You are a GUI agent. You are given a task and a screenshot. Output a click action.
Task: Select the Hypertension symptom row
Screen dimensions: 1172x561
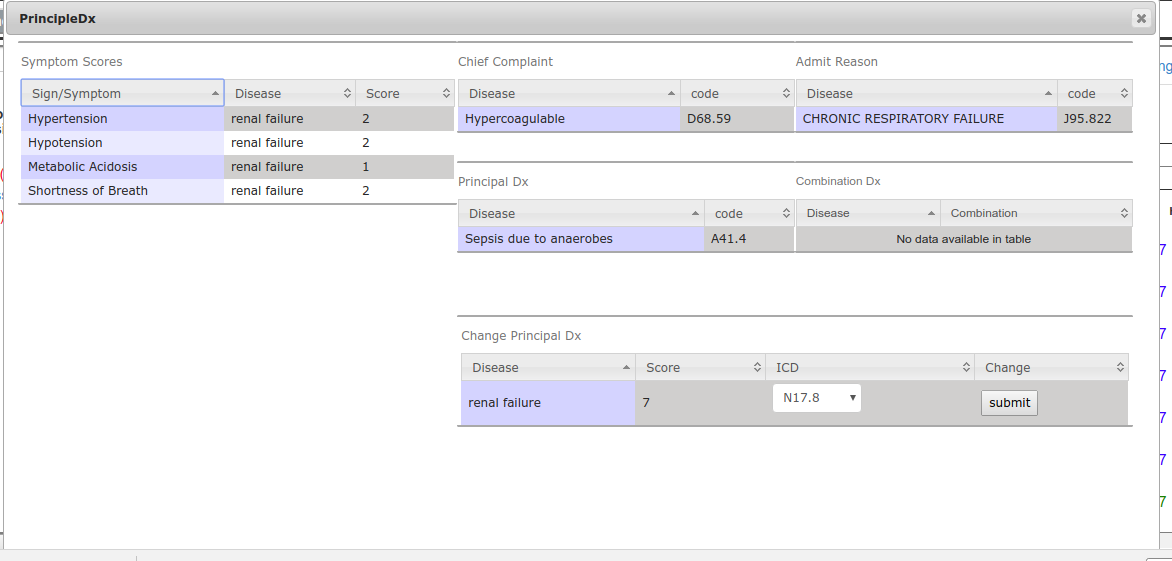point(122,119)
